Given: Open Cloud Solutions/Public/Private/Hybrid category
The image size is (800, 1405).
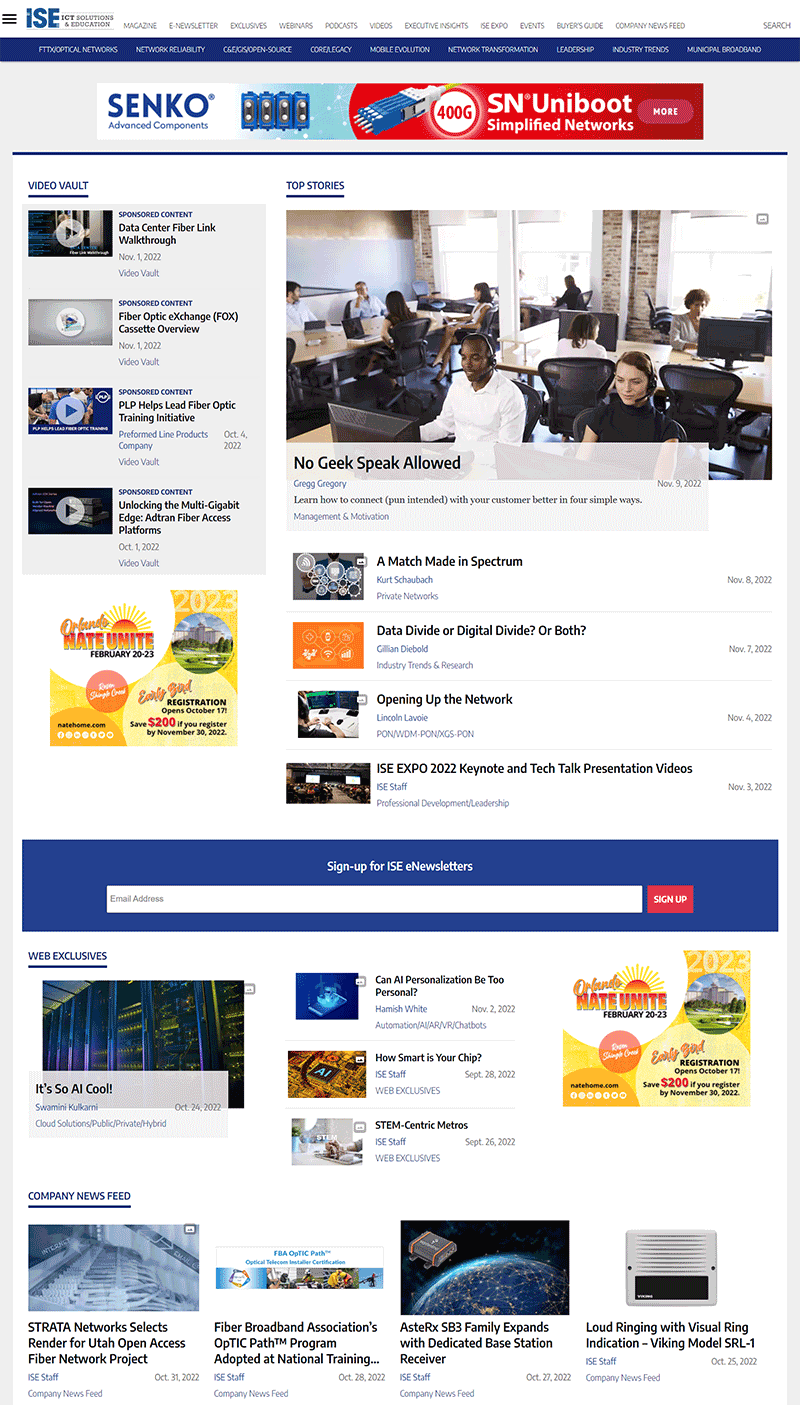Looking at the screenshot, I should click(x=101, y=1124).
